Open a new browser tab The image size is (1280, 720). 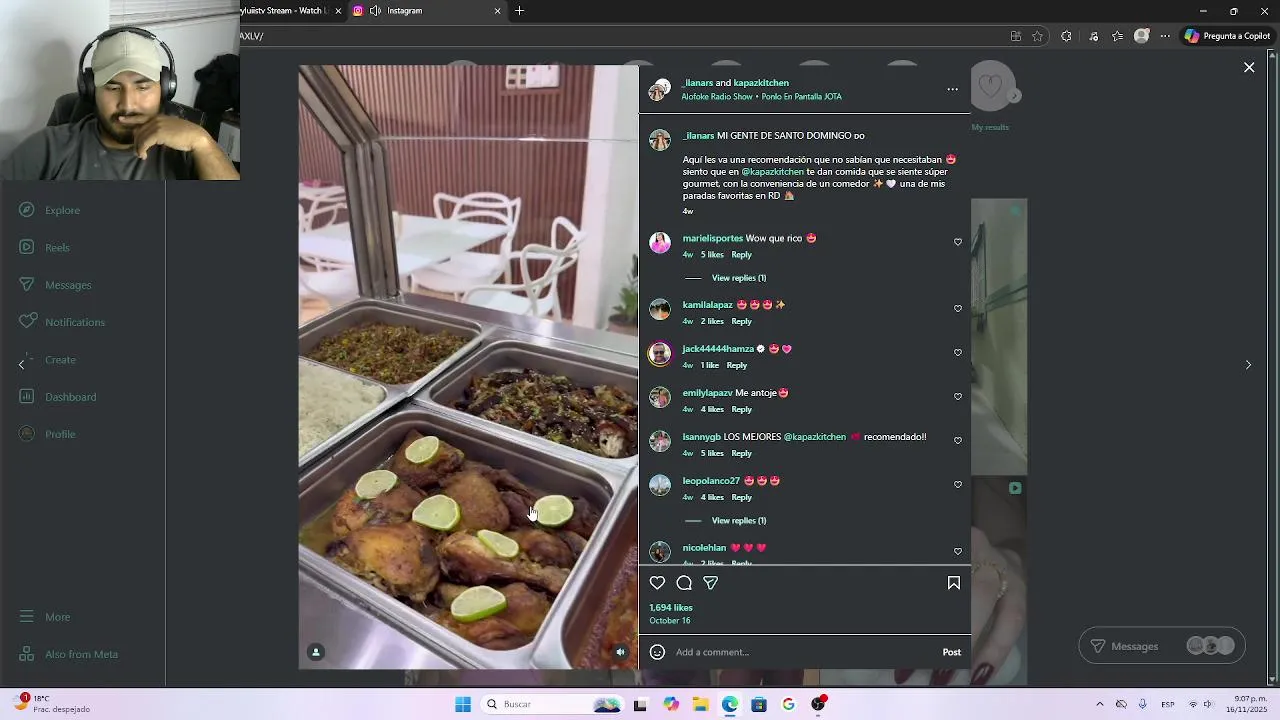click(519, 11)
